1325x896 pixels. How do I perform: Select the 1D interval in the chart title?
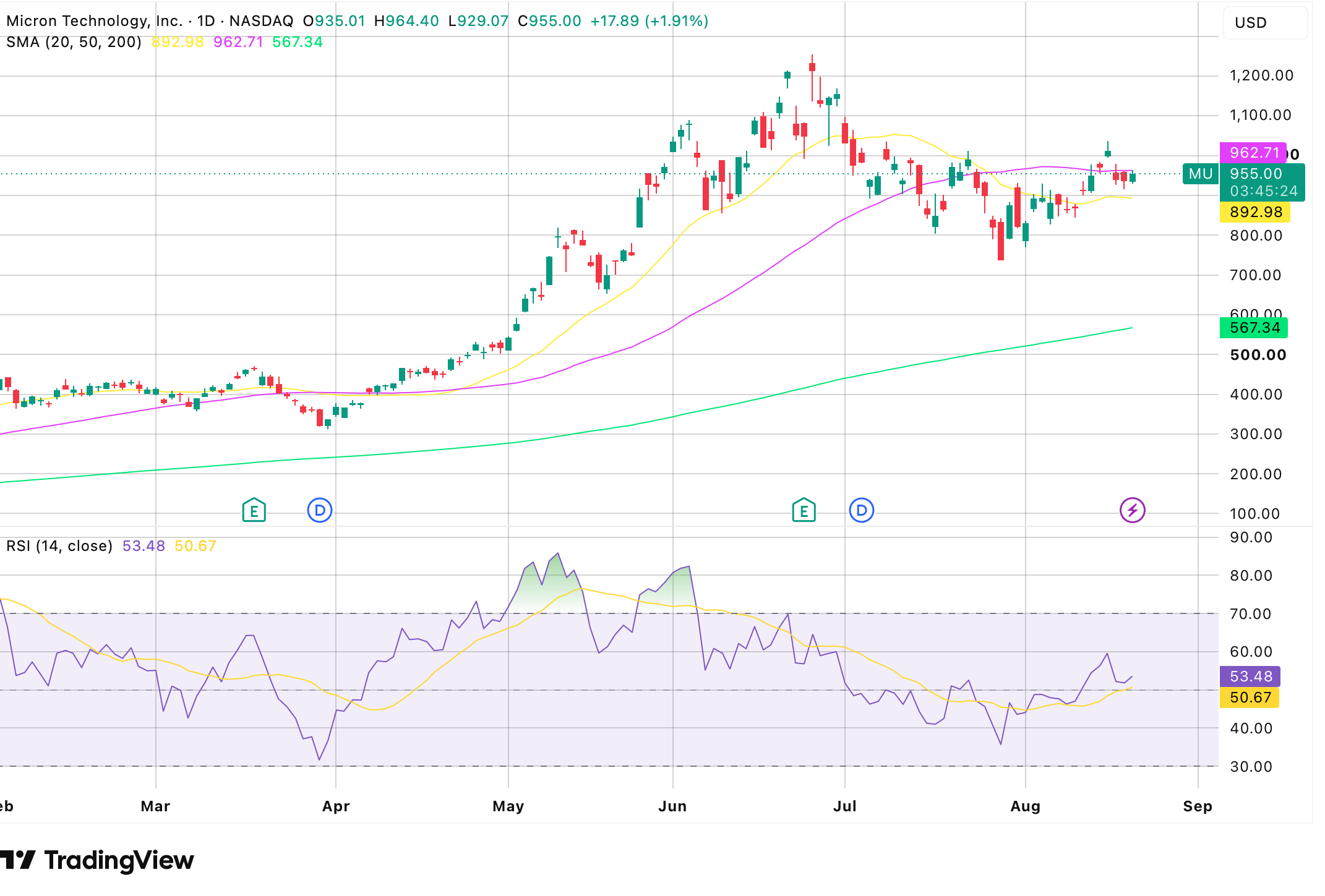tap(206, 21)
